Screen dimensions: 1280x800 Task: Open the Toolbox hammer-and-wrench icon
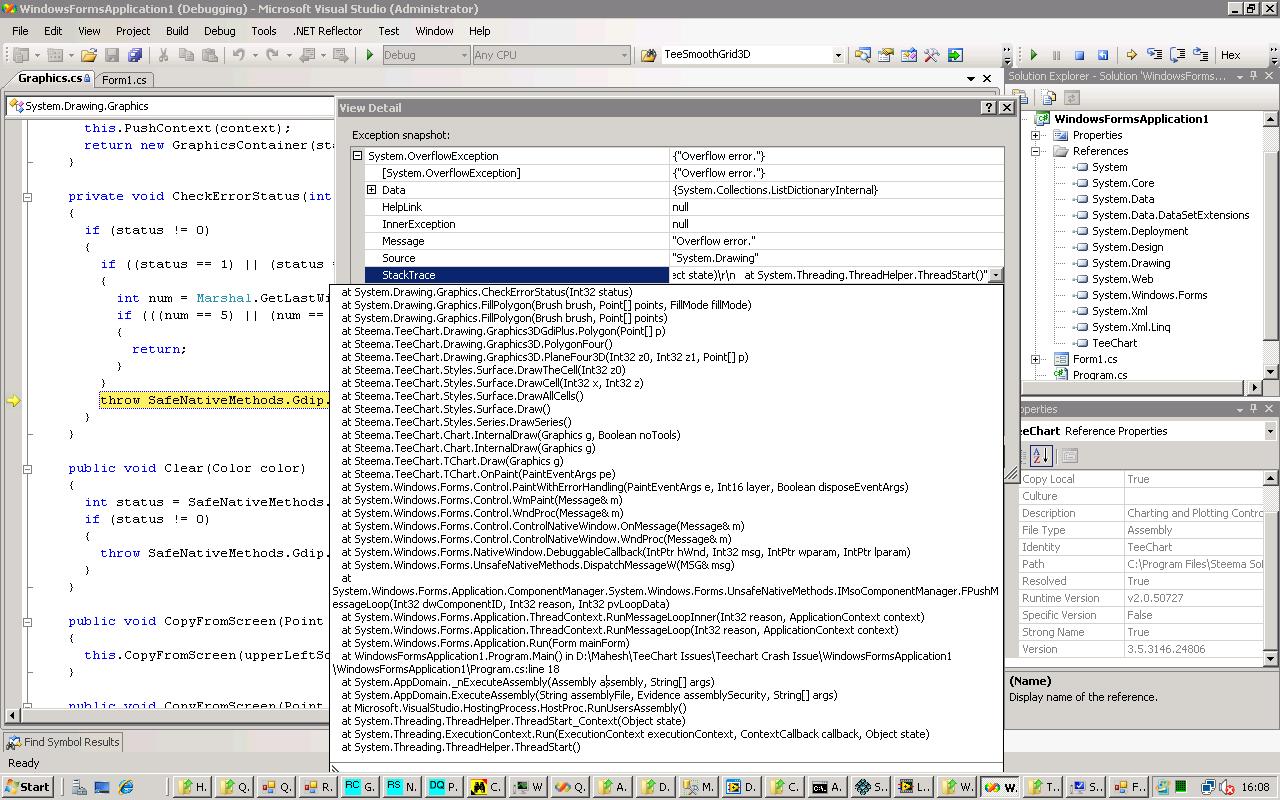click(x=931, y=55)
